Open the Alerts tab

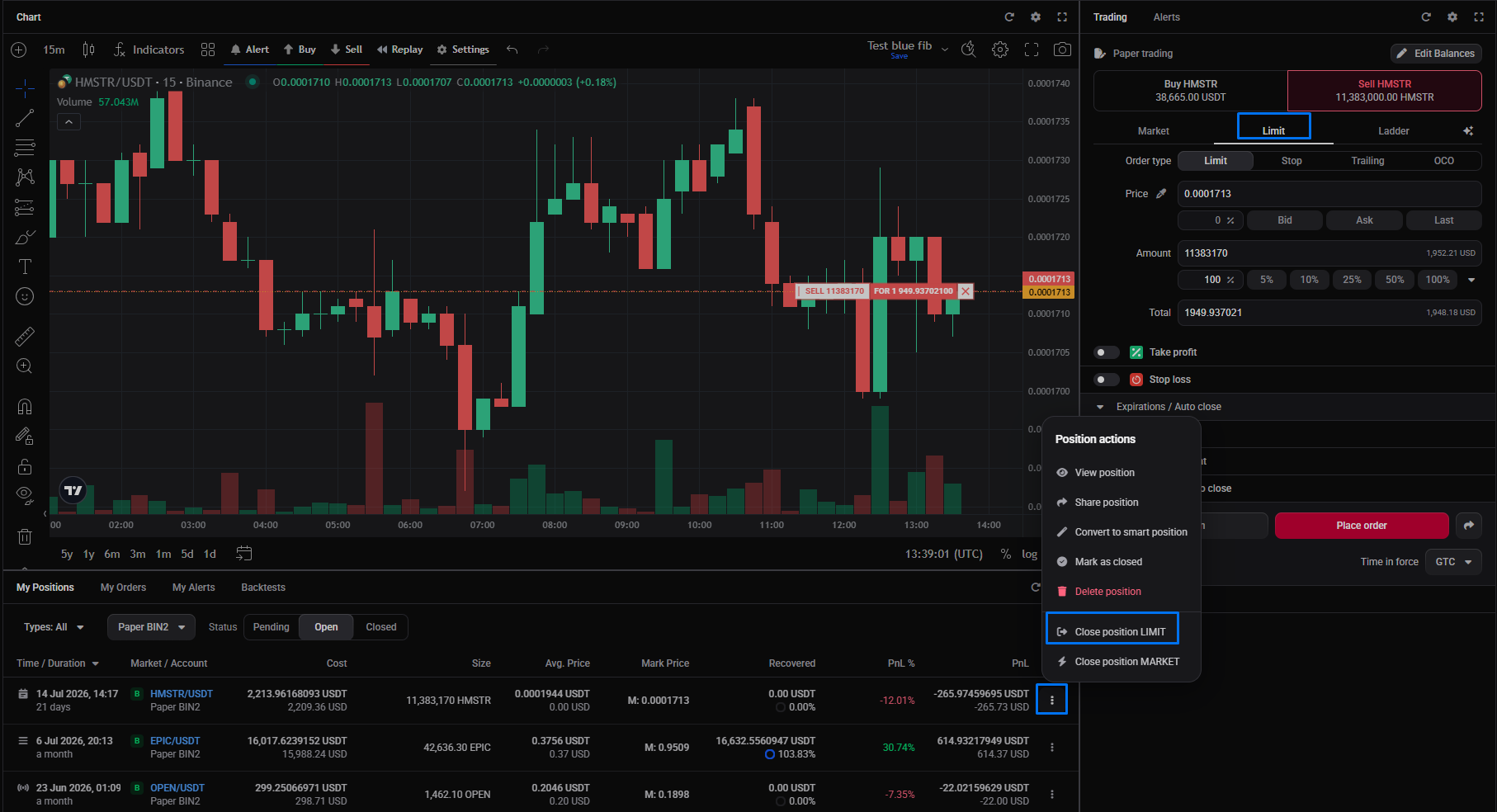point(1167,17)
